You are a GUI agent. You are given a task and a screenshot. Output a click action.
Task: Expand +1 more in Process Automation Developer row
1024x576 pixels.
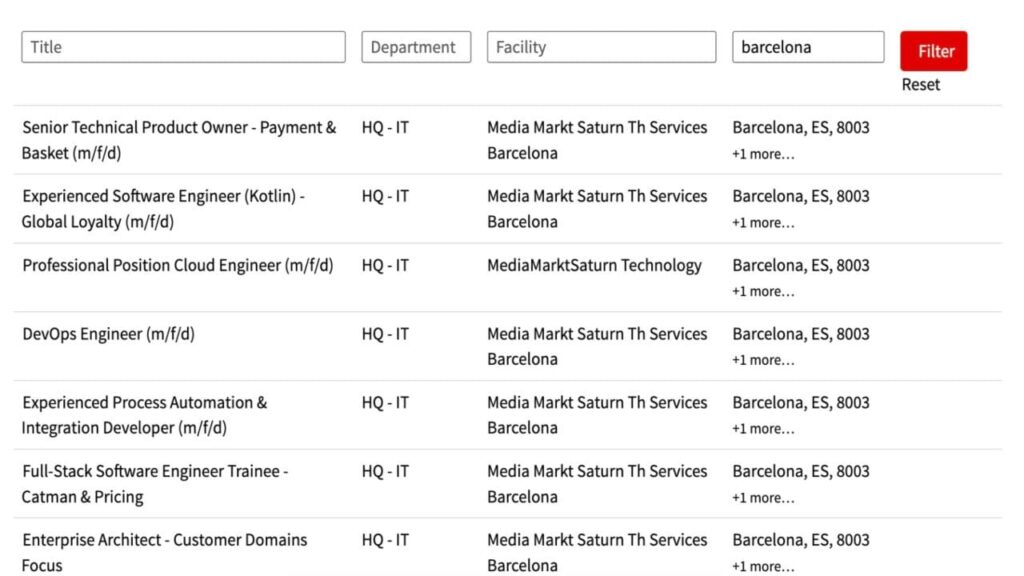763,429
